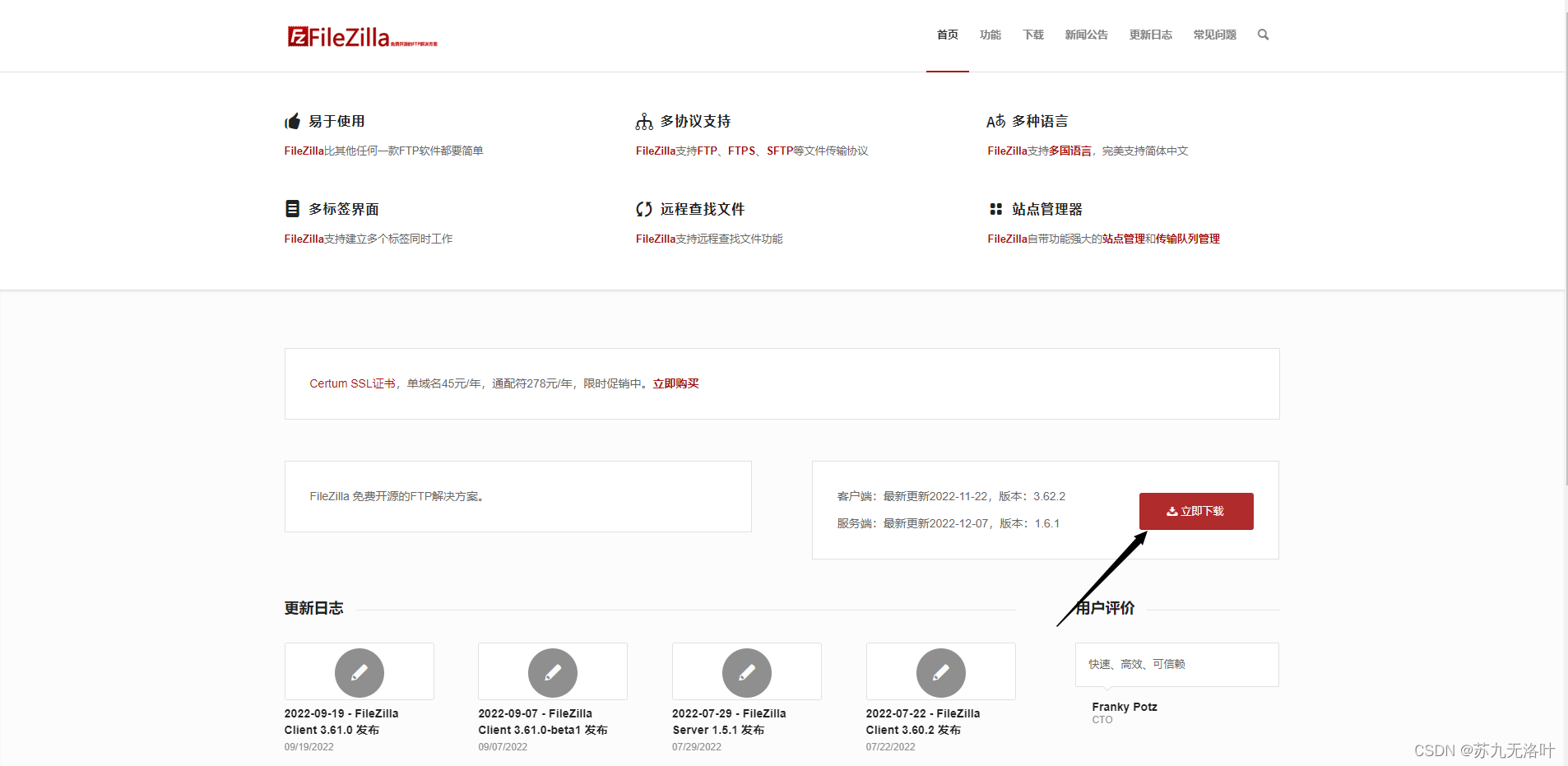Open the 常见问题 menu item

tap(1215, 35)
